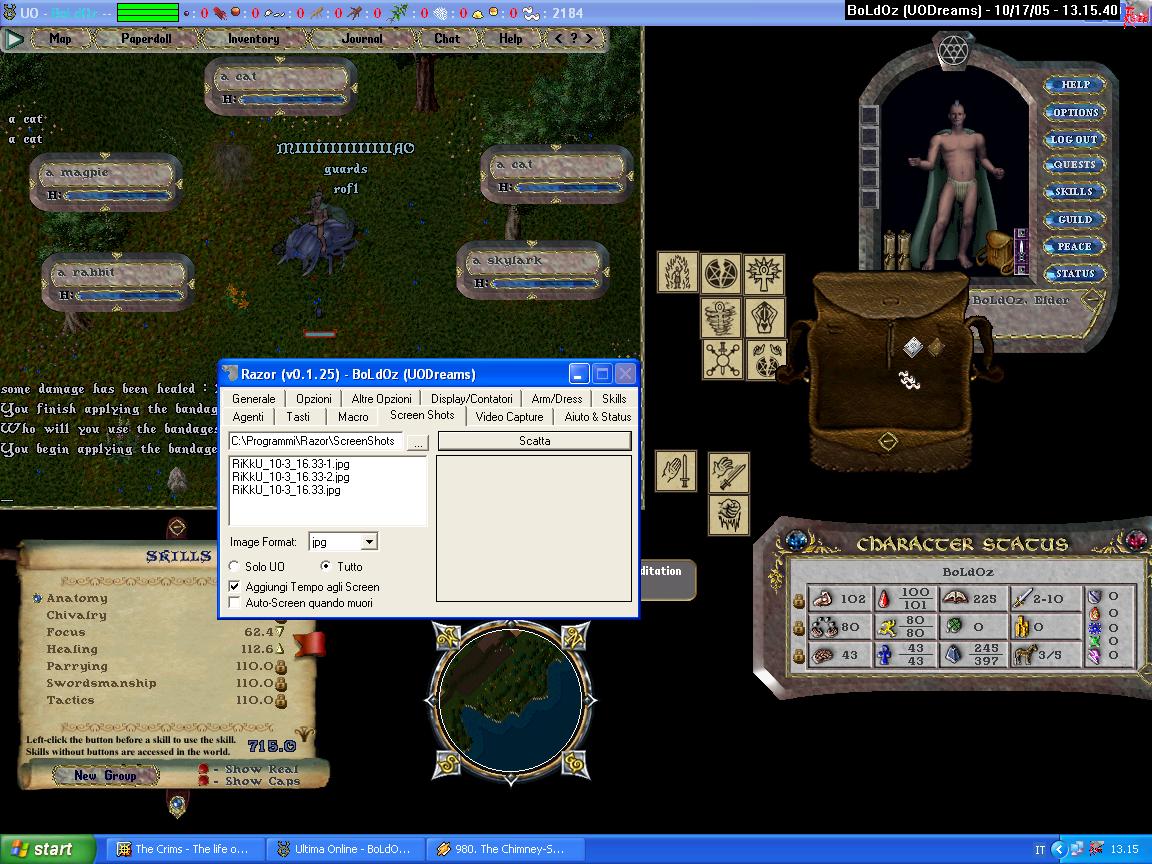Click the Scatta button

(534, 441)
